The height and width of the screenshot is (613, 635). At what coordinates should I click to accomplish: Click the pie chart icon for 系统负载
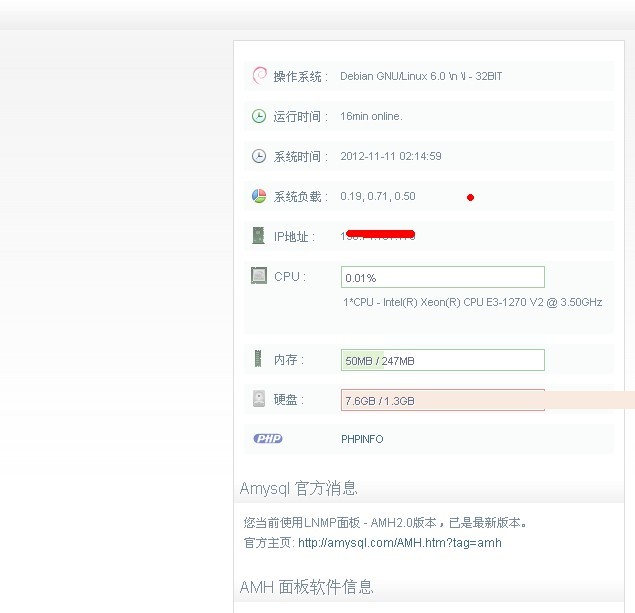point(259,196)
